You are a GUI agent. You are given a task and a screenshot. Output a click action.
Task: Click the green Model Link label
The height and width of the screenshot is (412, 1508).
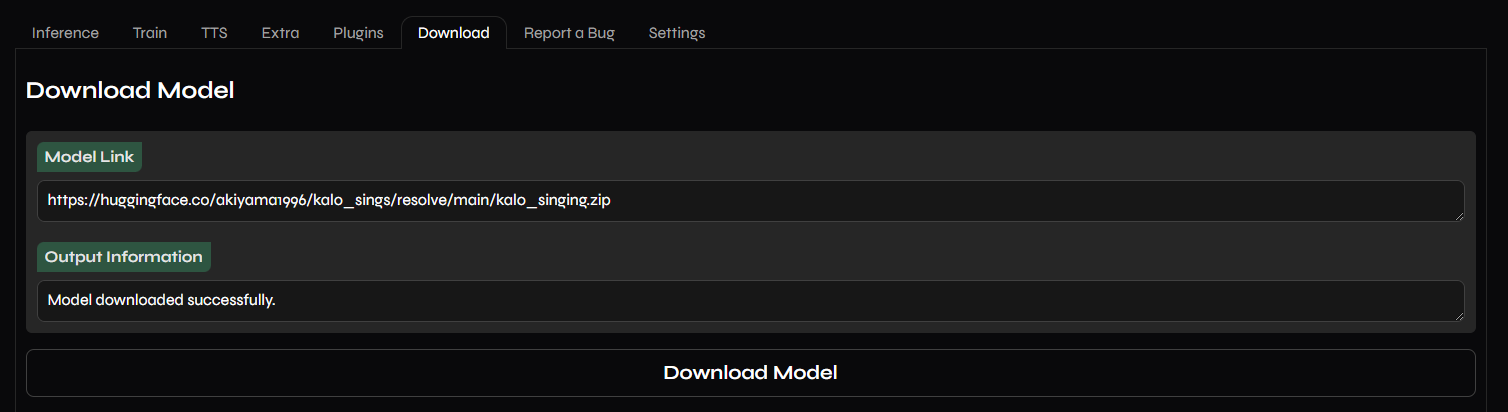pos(89,157)
